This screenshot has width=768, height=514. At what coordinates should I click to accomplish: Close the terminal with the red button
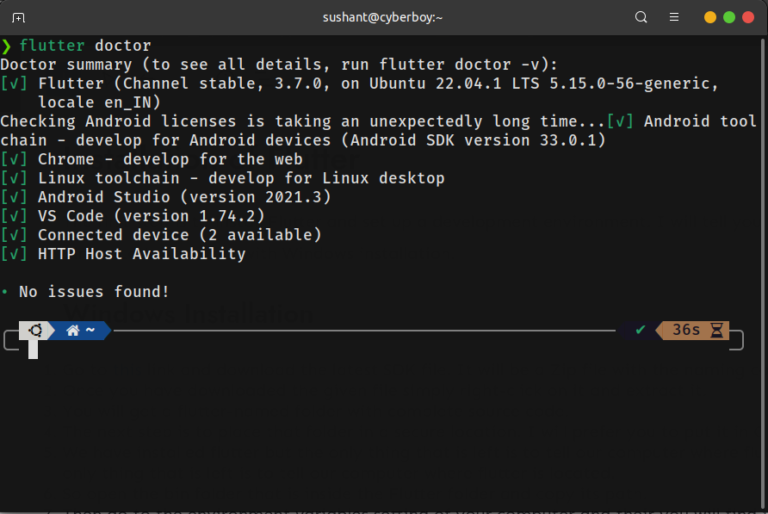748,18
